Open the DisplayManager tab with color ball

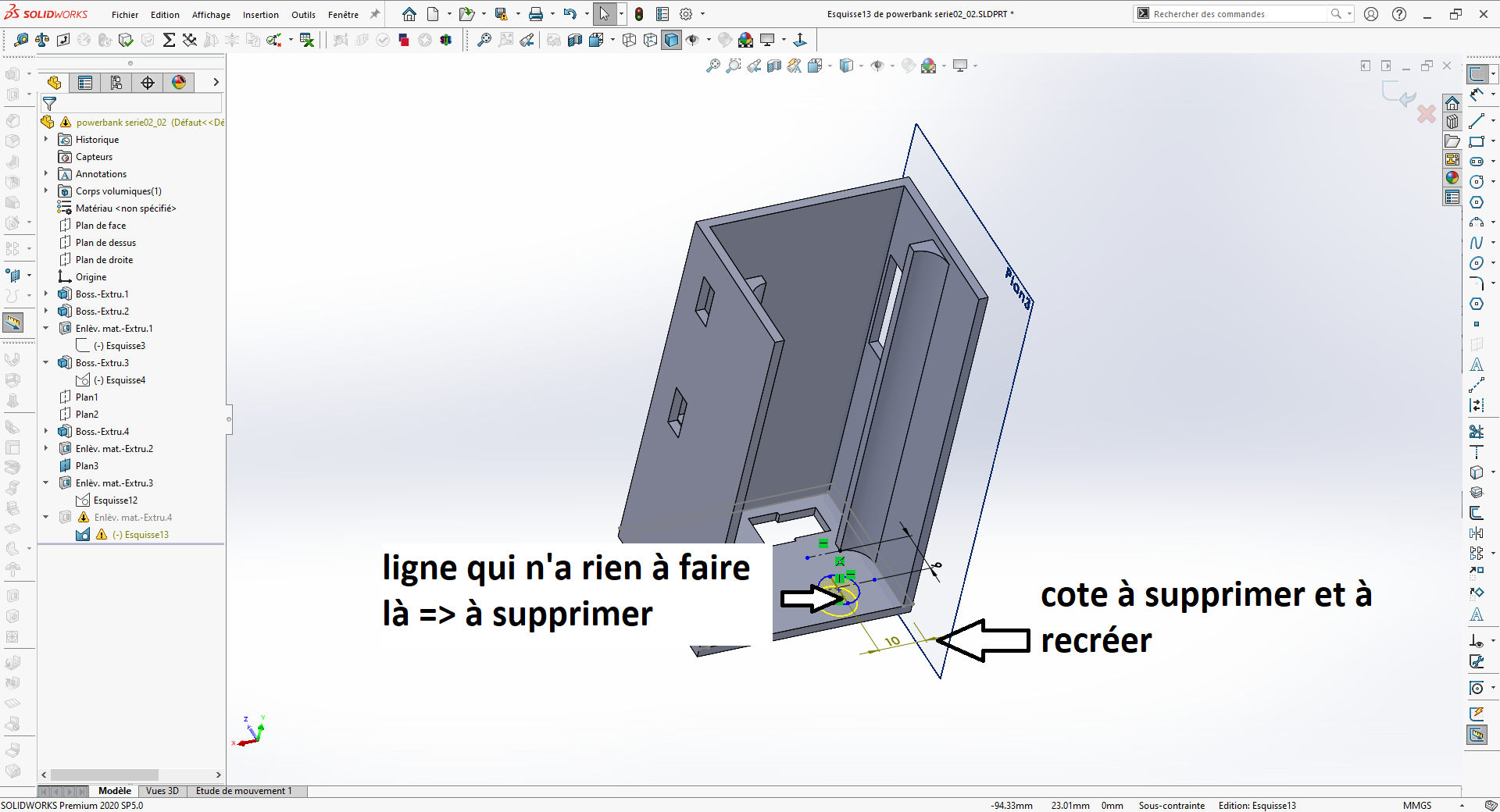(179, 82)
